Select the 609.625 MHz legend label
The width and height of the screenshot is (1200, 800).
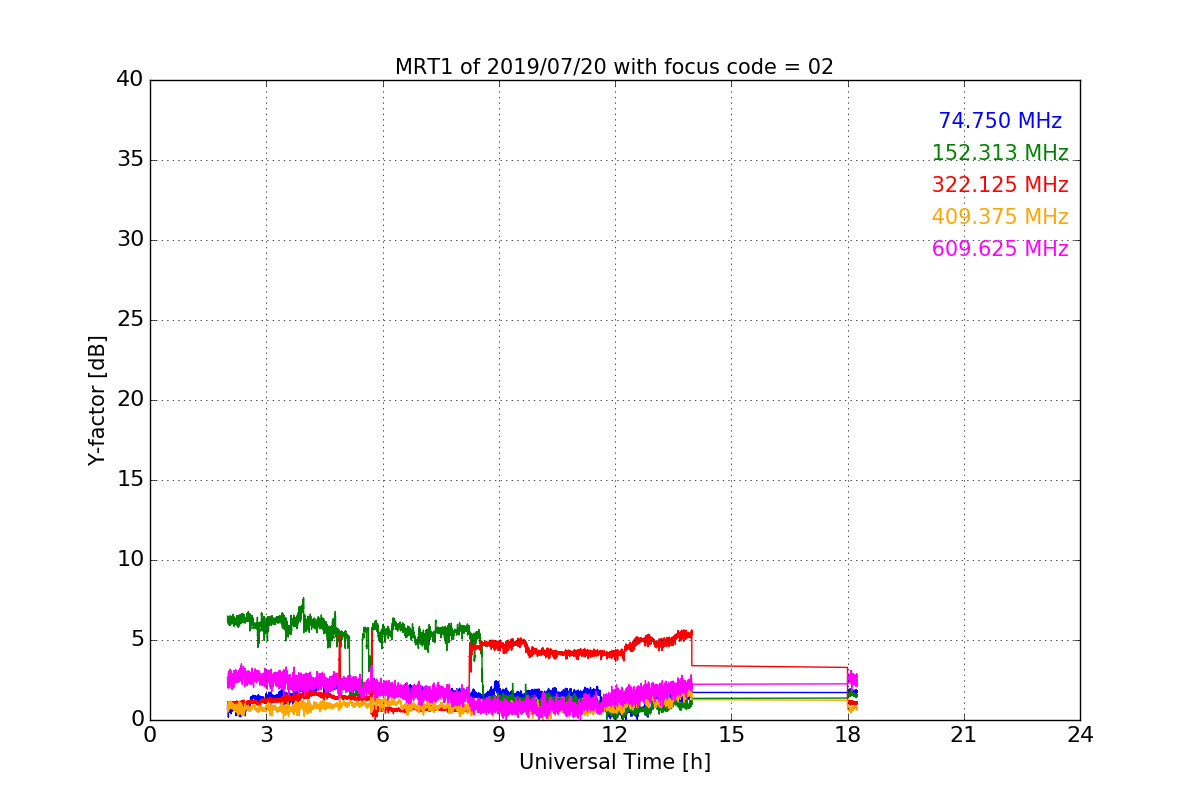1000,249
